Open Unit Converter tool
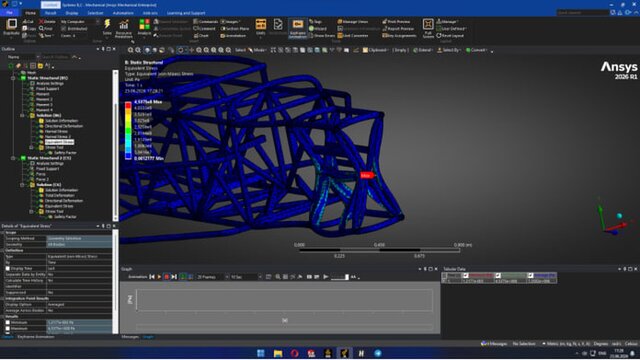The width and height of the screenshot is (640, 360). [x=353, y=36]
